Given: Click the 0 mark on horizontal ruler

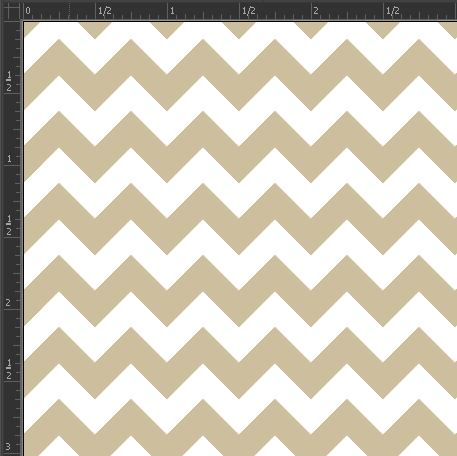Looking at the screenshot, I should coord(28,11).
